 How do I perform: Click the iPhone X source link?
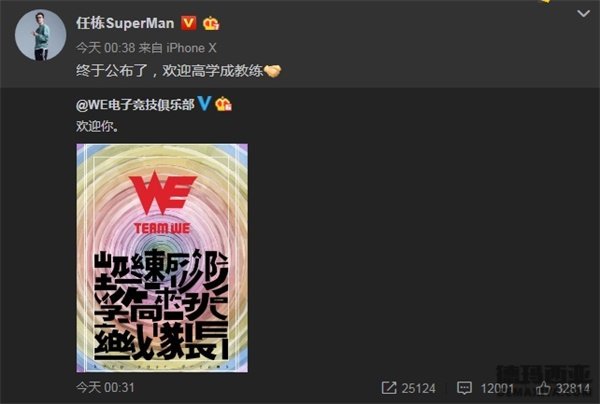pos(191,48)
